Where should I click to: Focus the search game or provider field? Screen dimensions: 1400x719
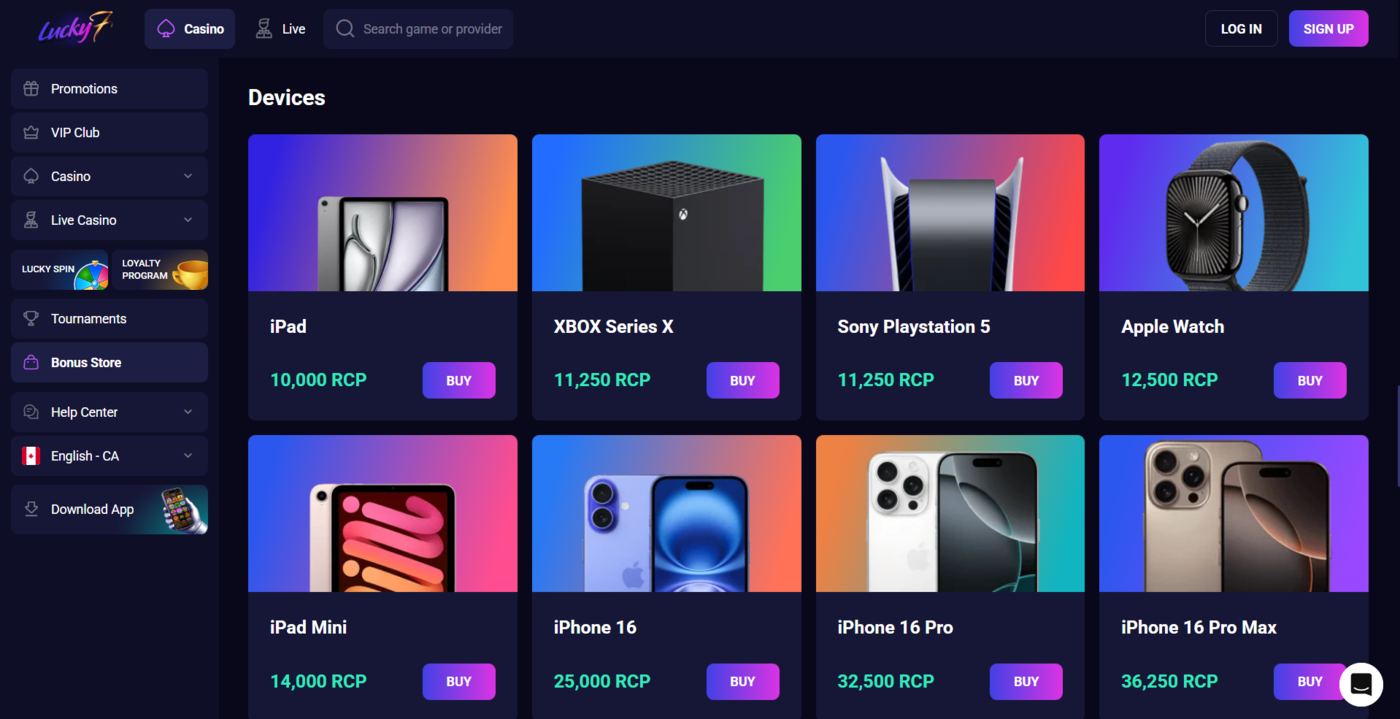[418, 29]
